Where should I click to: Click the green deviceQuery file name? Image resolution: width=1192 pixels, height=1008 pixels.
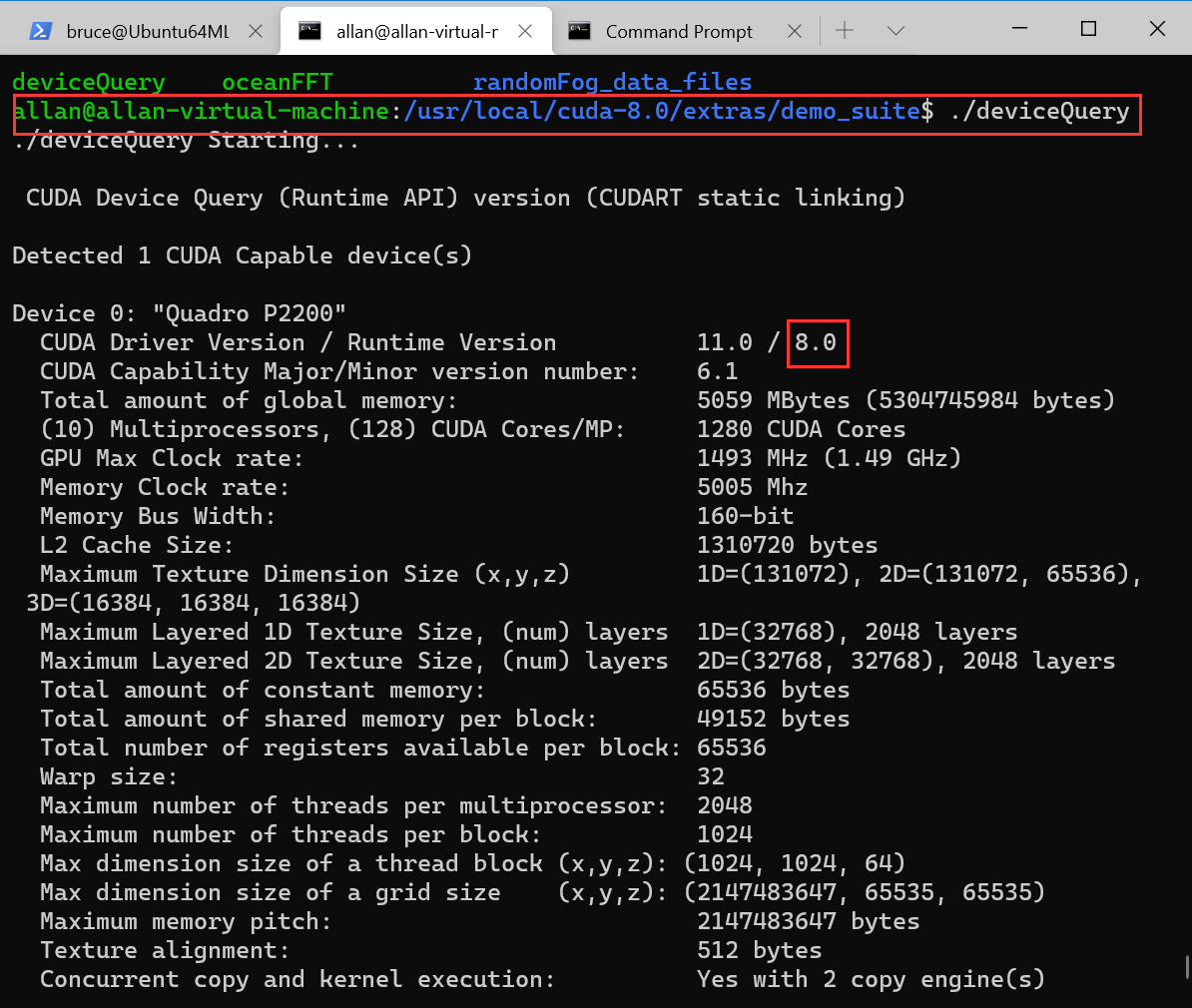89,82
